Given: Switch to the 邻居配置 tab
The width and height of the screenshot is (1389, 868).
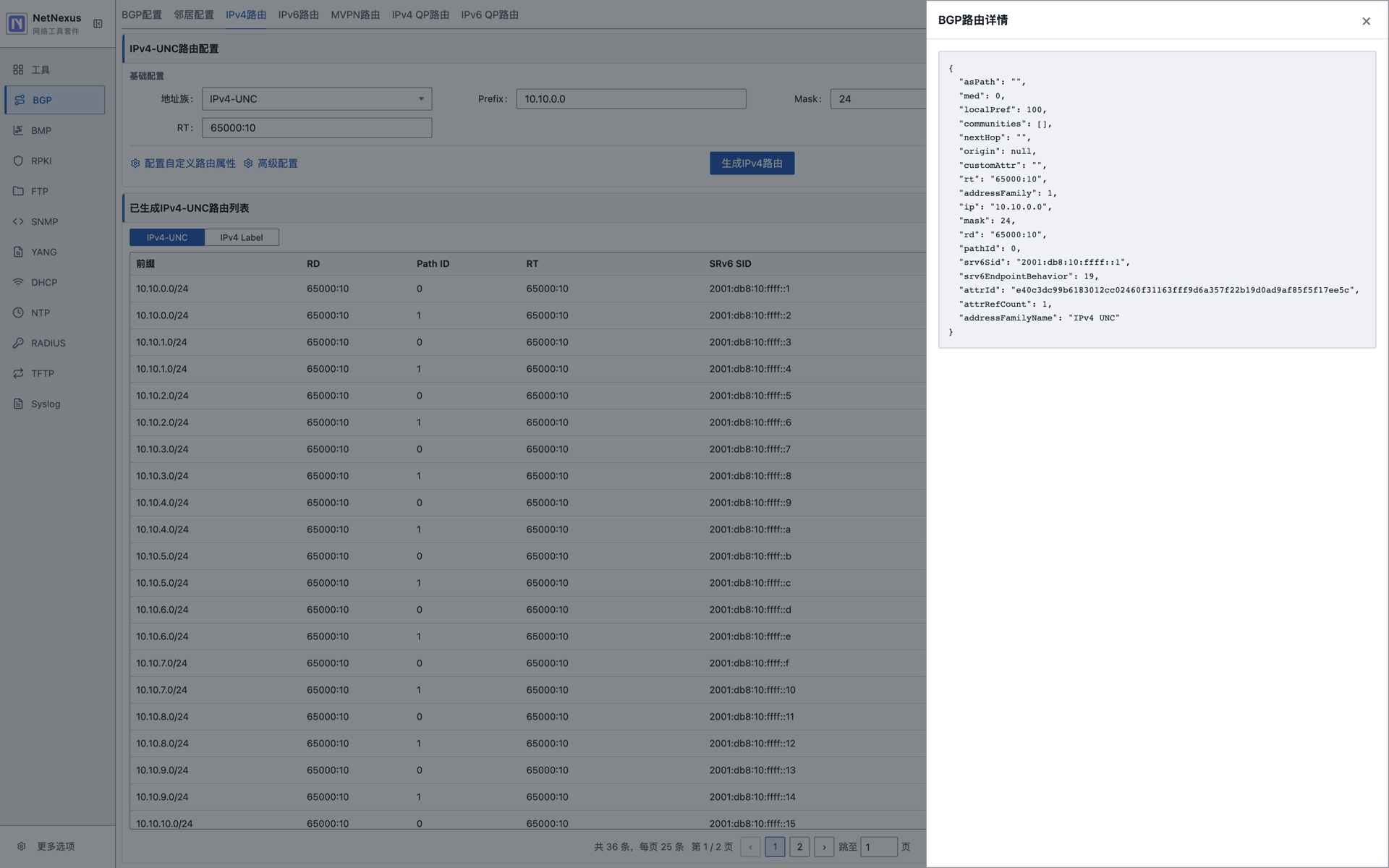Looking at the screenshot, I should [x=194, y=14].
